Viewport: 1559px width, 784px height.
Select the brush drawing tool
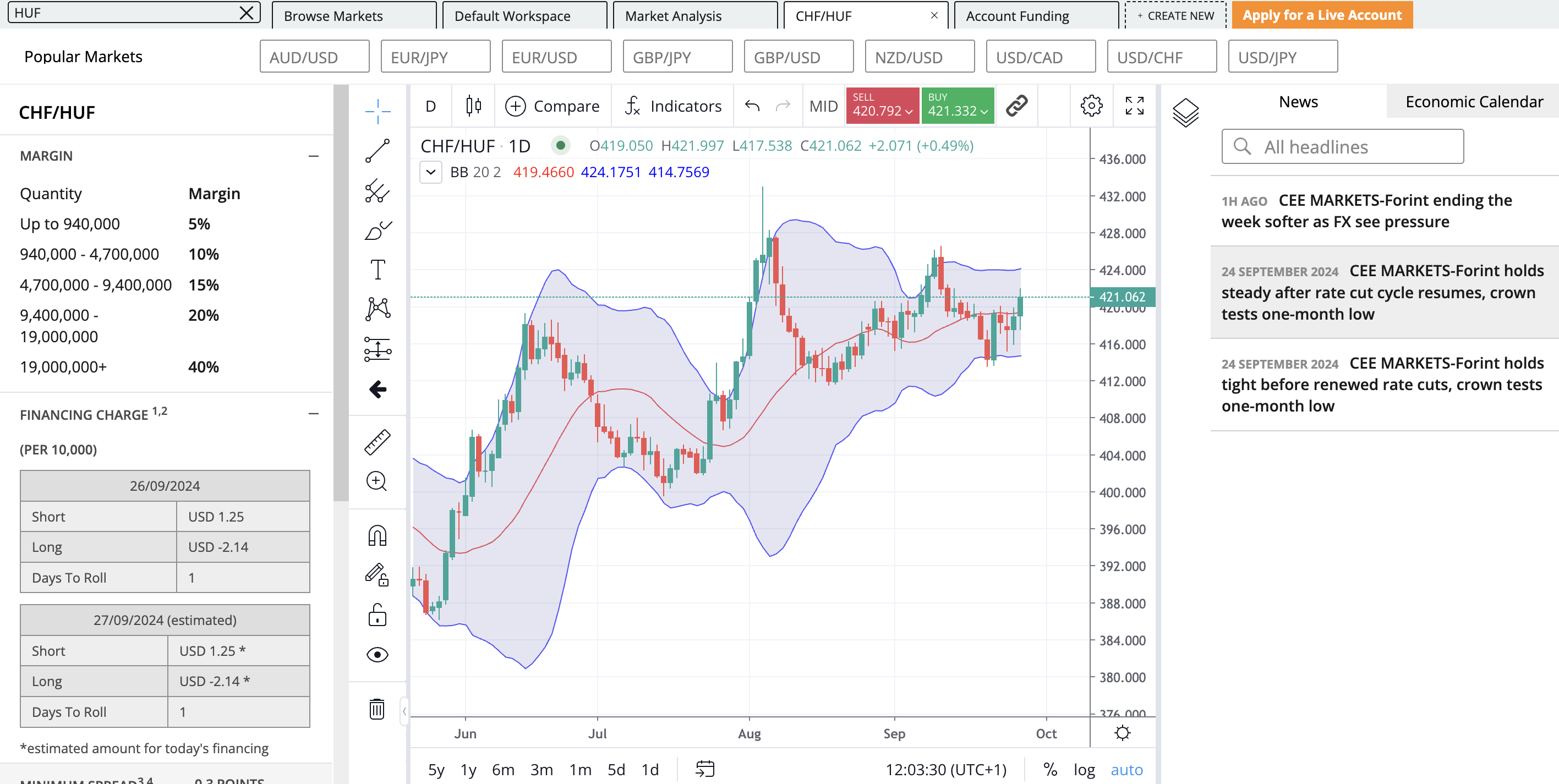pyautogui.click(x=378, y=231)
